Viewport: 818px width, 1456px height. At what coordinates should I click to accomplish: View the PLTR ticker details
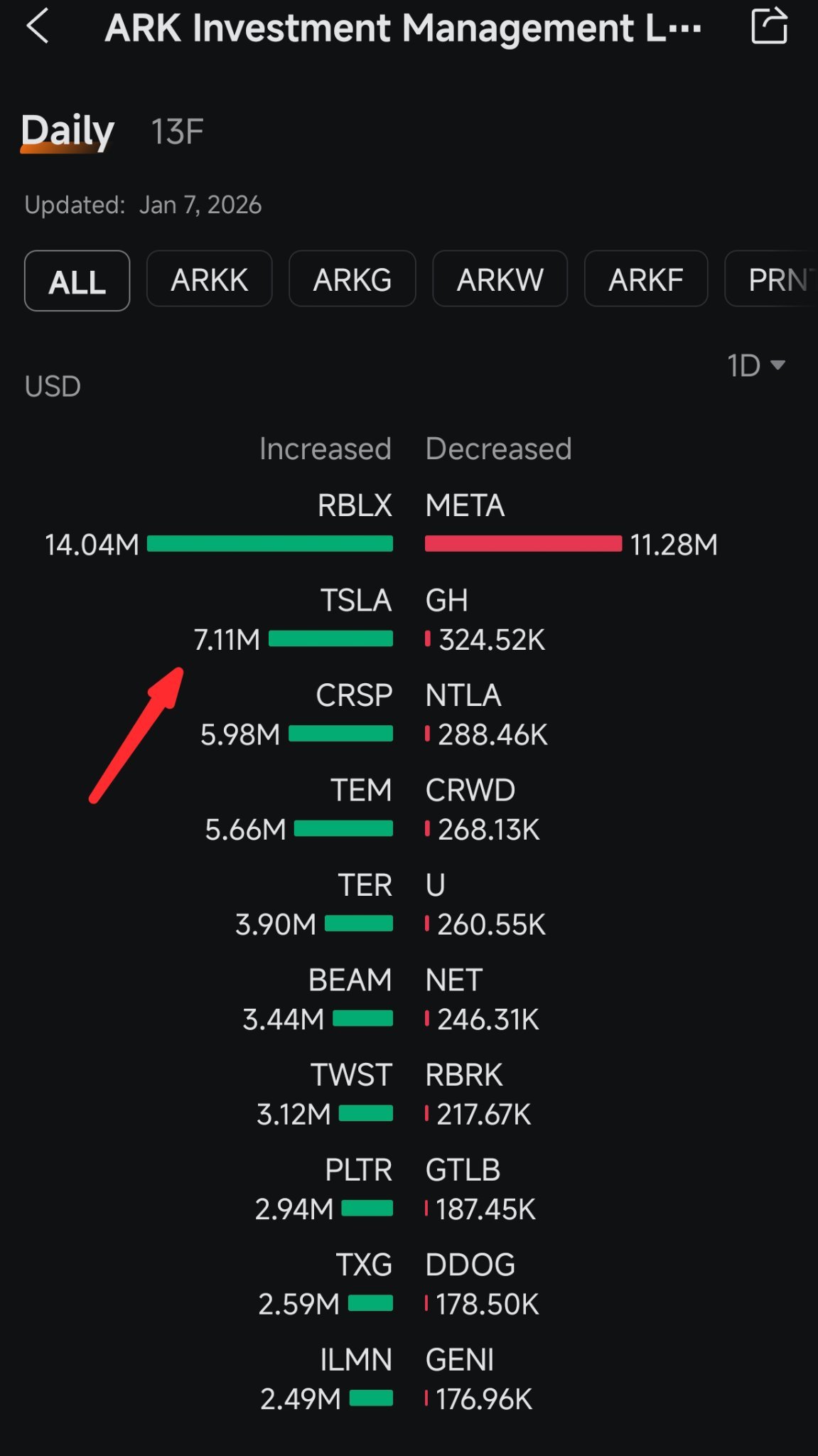pyautogui.click(x=358, y=1170)
